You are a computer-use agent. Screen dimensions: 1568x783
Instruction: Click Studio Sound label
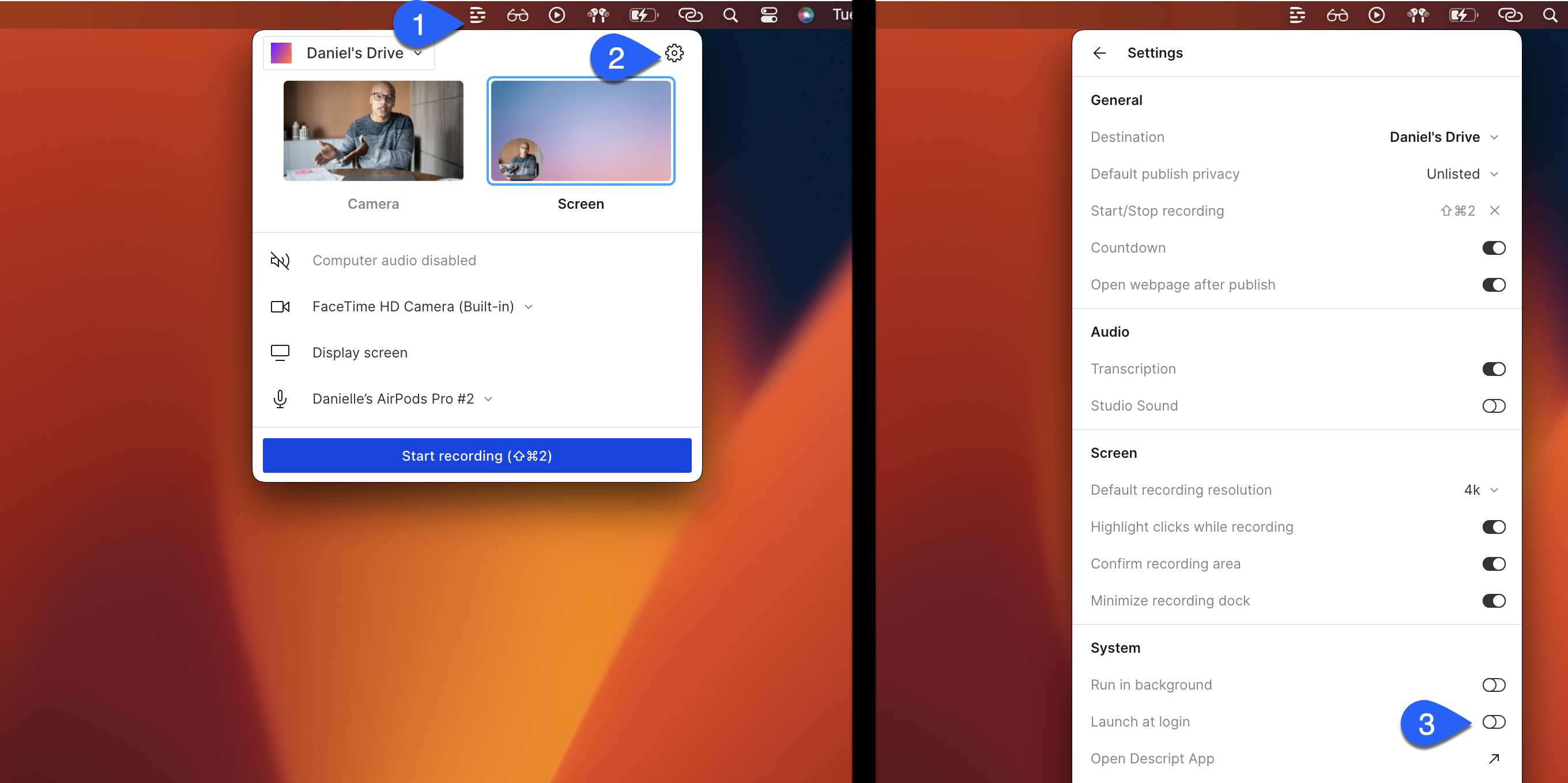pyautogui.click(x=1134, y=406)
